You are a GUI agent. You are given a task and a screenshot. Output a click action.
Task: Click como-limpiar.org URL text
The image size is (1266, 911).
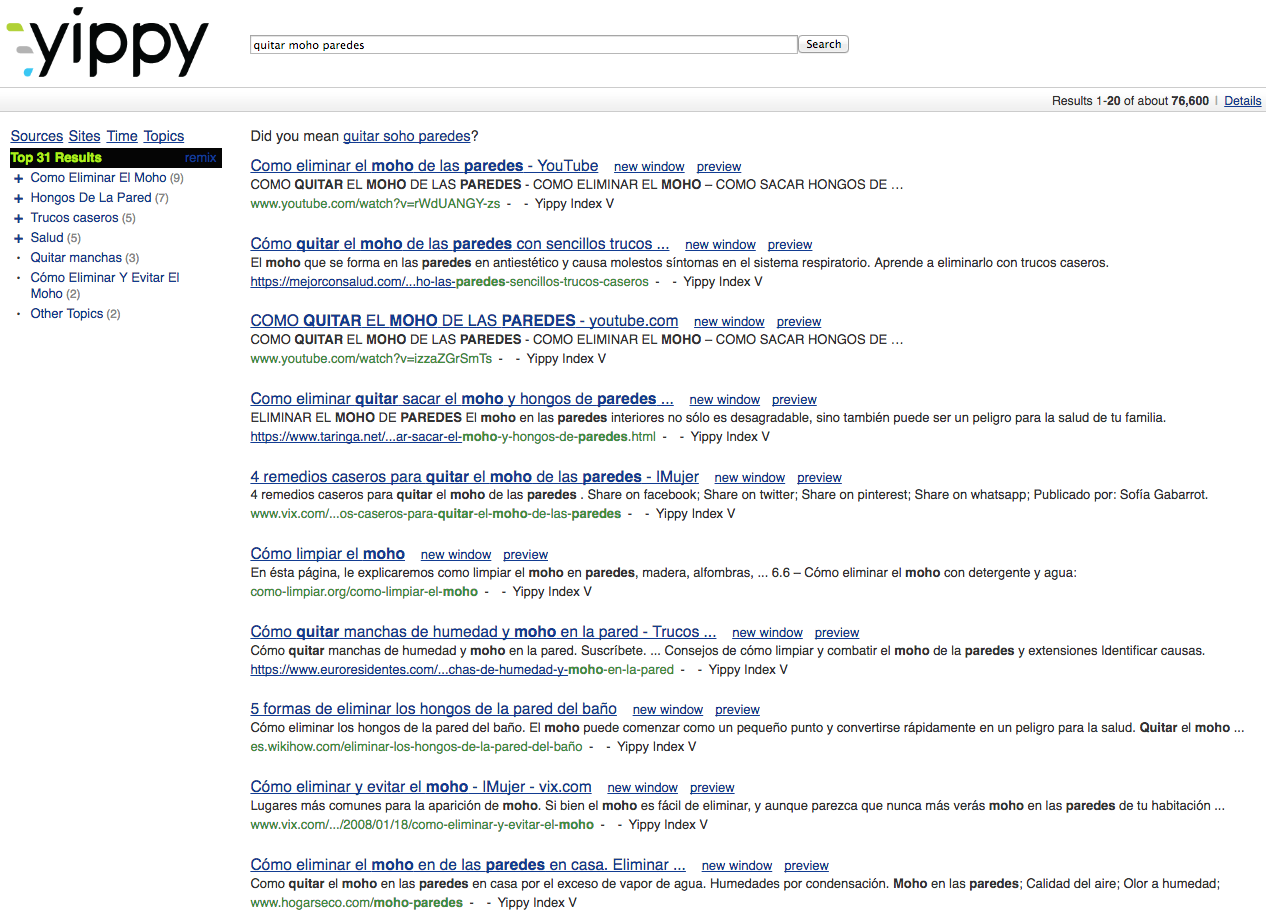pyautogui.click(x=364, y=592)
